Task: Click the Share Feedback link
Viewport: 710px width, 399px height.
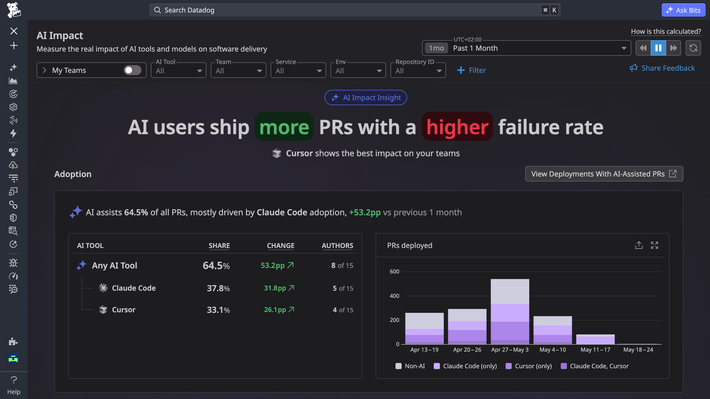Action: coord(662,68)
